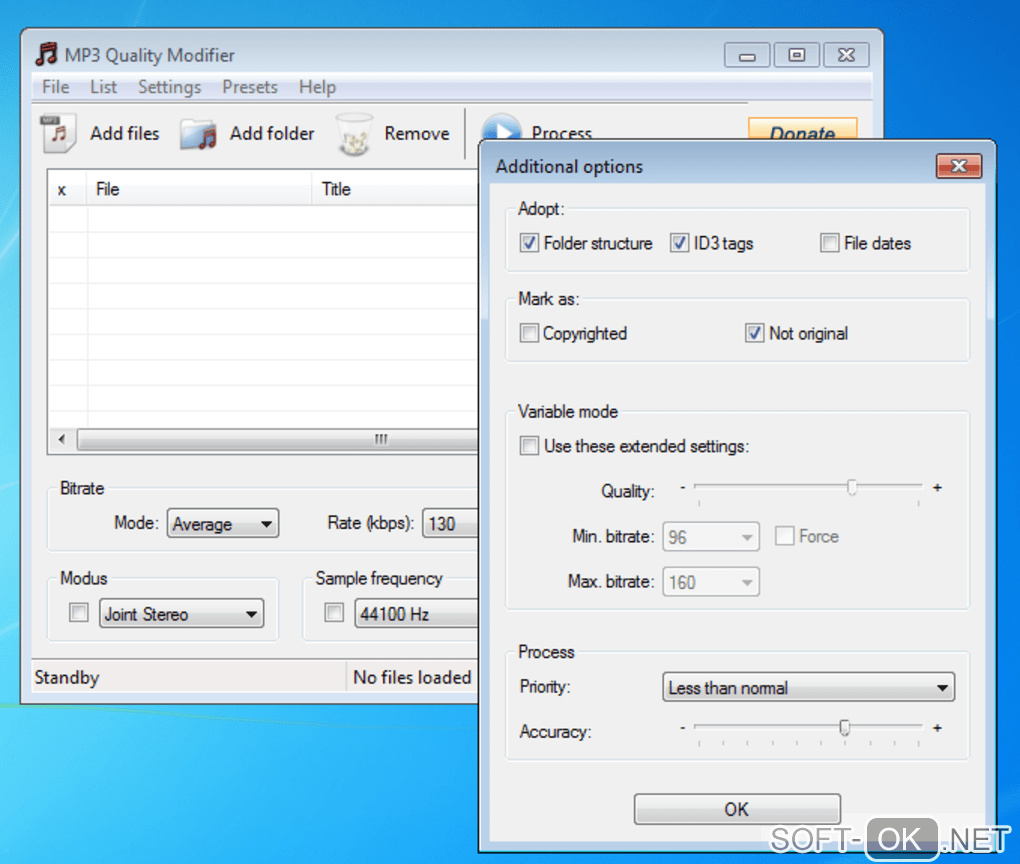Close the Additional options dialog
Image resolution: width=1020 pixels, height=864 pixels.
coord(959,166)
